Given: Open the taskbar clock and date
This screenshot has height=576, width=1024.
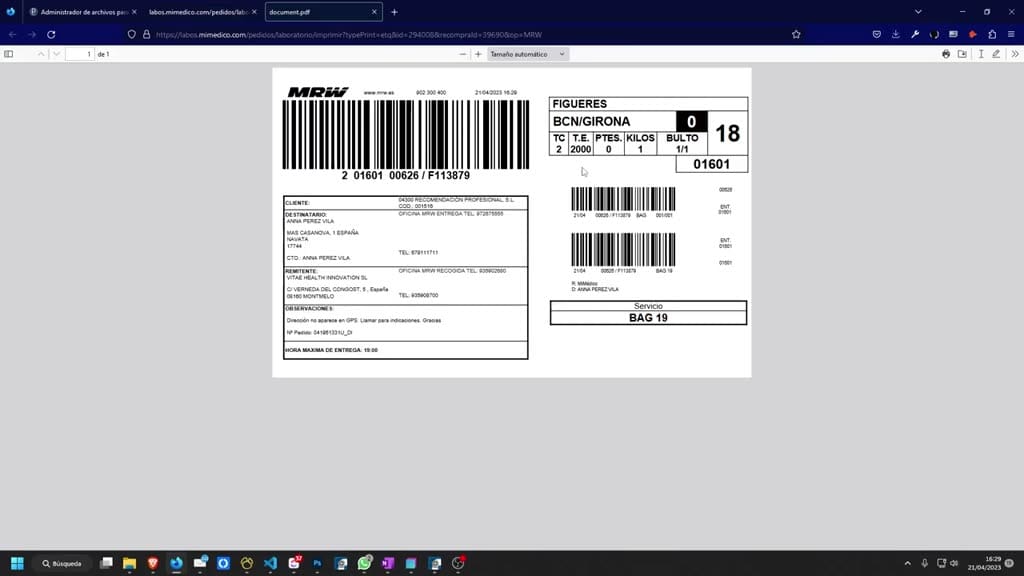Looking at the screenshot, I should click(x=985, y=563).
